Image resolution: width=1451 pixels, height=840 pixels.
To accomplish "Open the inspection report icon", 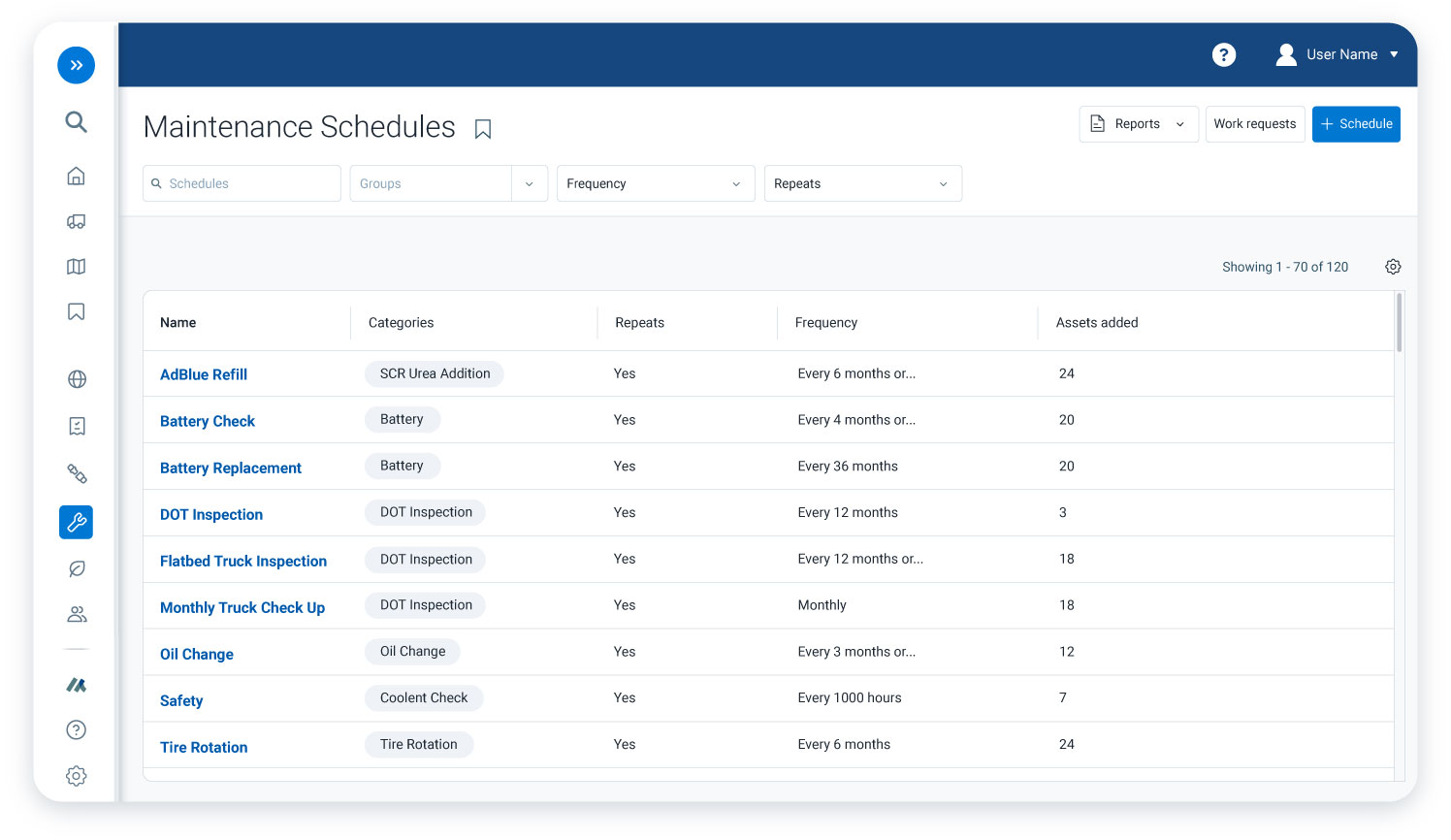I will [76, 426].
